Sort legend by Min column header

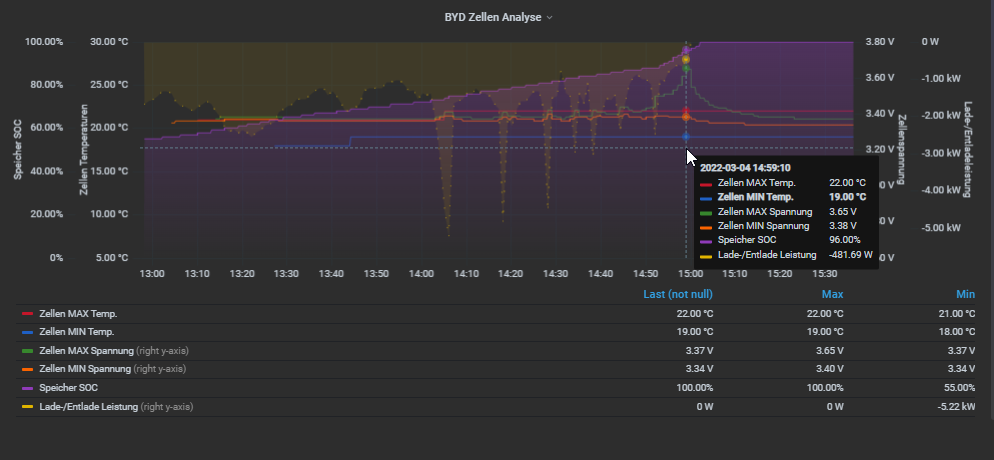[x=965, y=294]
